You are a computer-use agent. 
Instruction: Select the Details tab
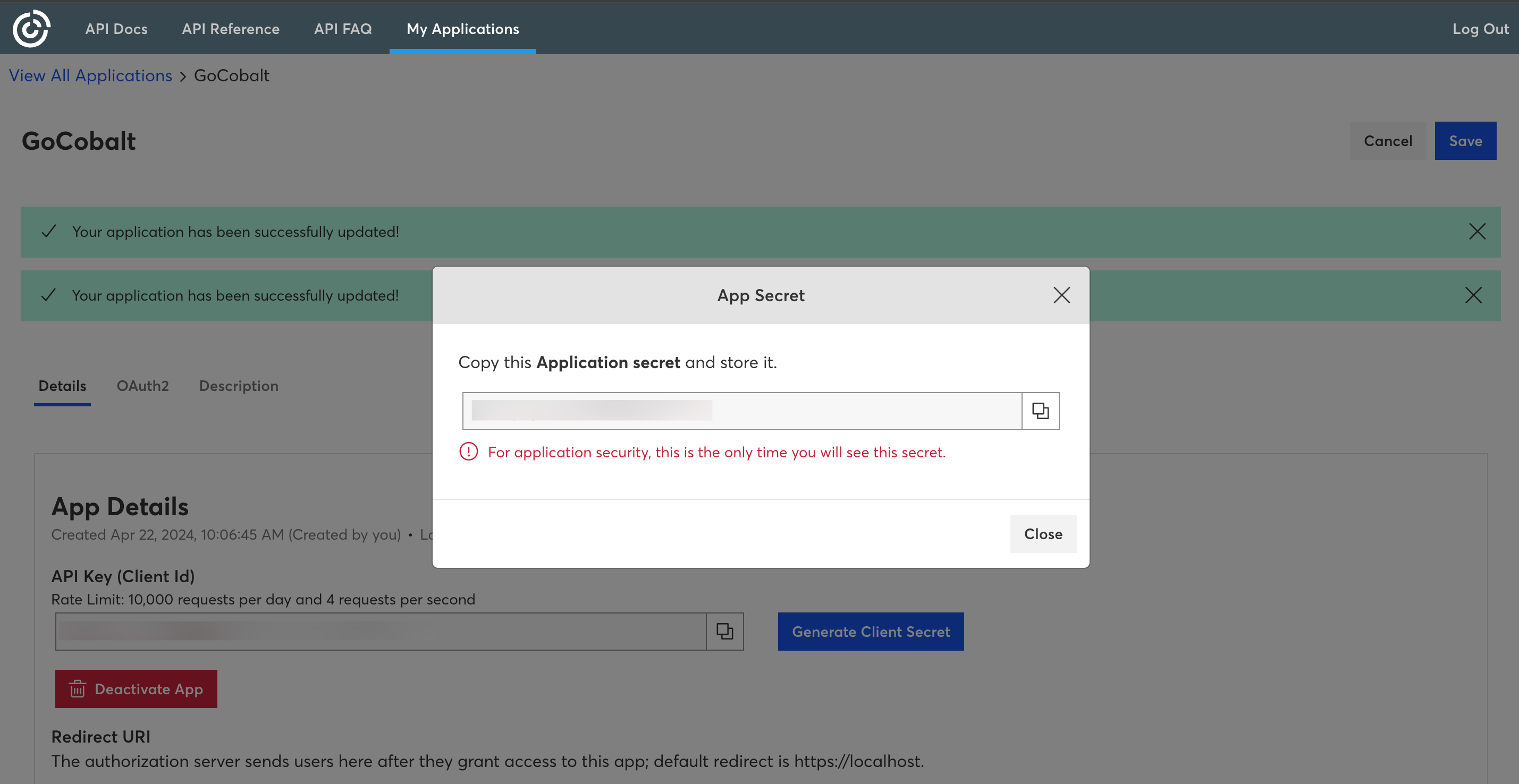coord(62,386)
